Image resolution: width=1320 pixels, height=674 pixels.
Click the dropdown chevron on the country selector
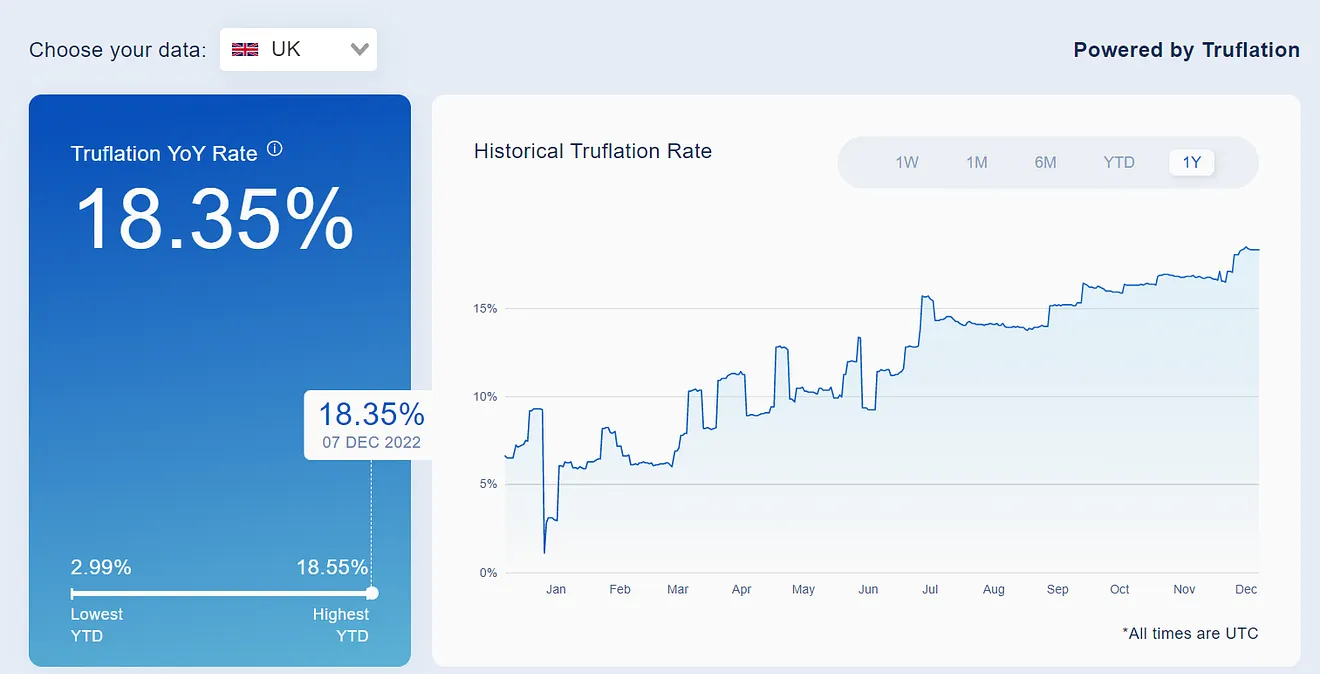(x=359, y=48)
